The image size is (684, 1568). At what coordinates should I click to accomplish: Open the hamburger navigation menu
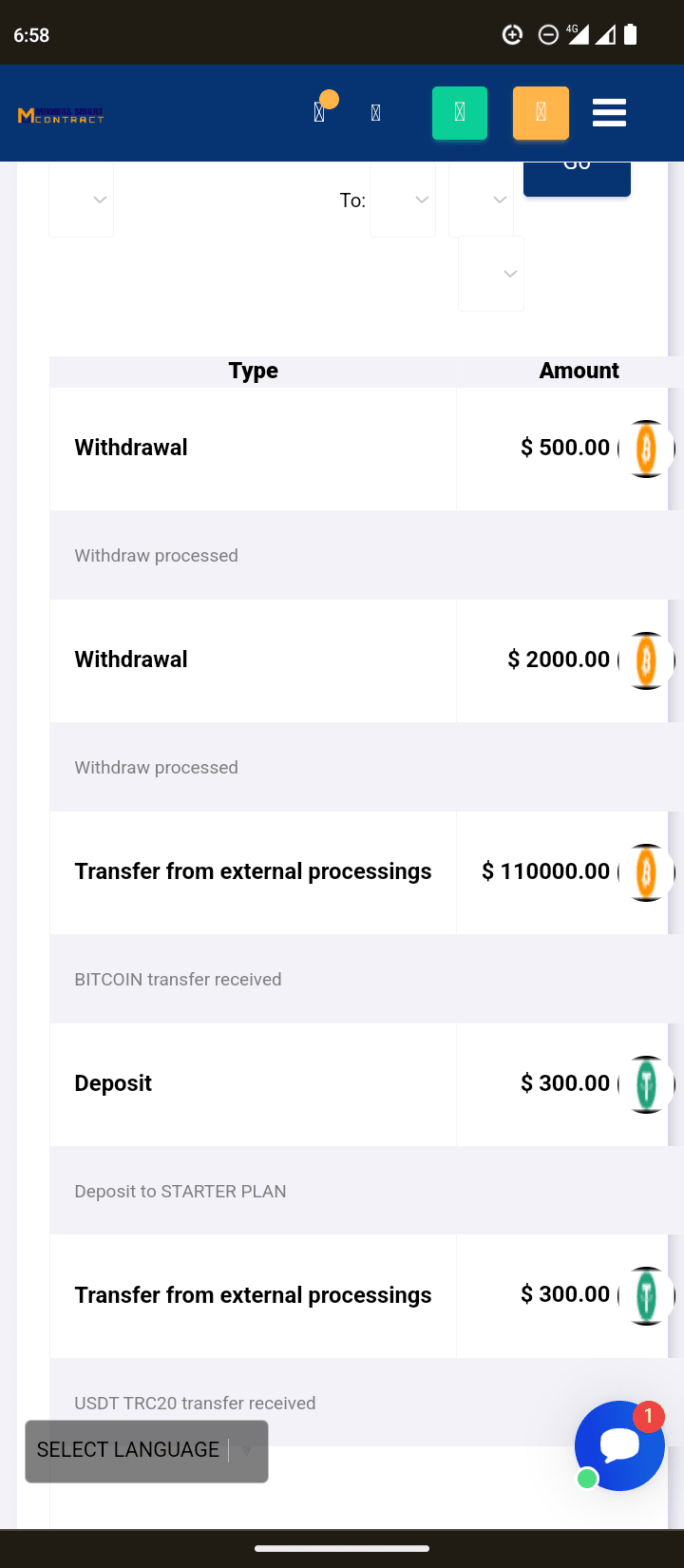point(609,113)
